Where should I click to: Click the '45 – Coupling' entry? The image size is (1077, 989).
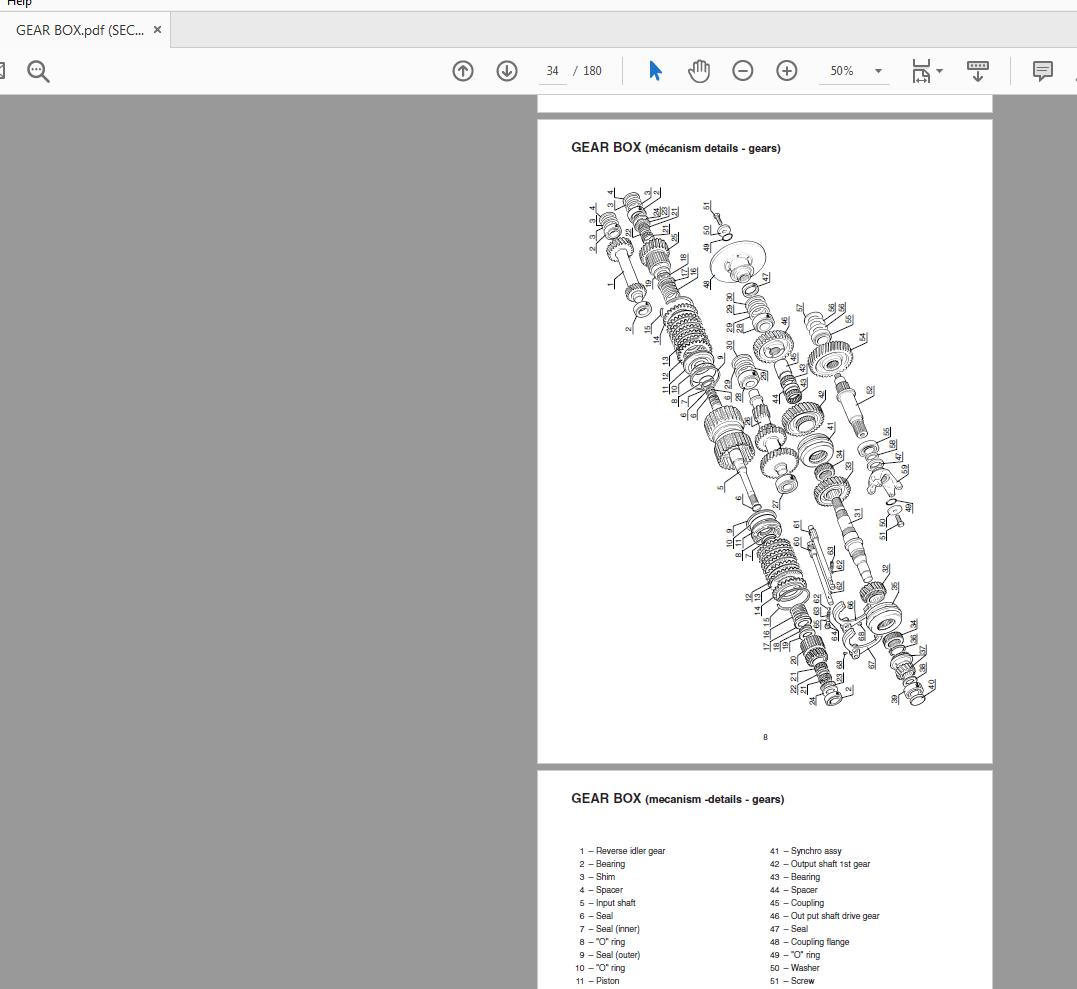(797, 903)
